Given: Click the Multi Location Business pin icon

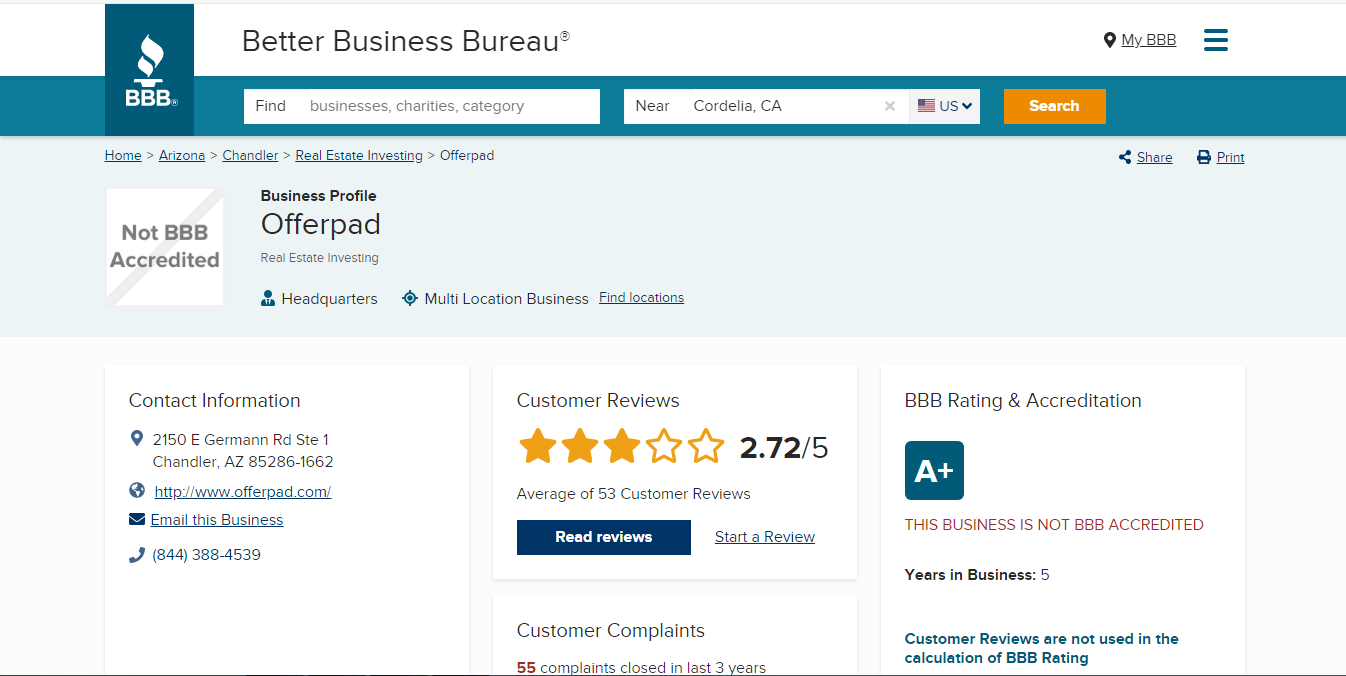Looking at the screenshot, I should tap(410, 297).
